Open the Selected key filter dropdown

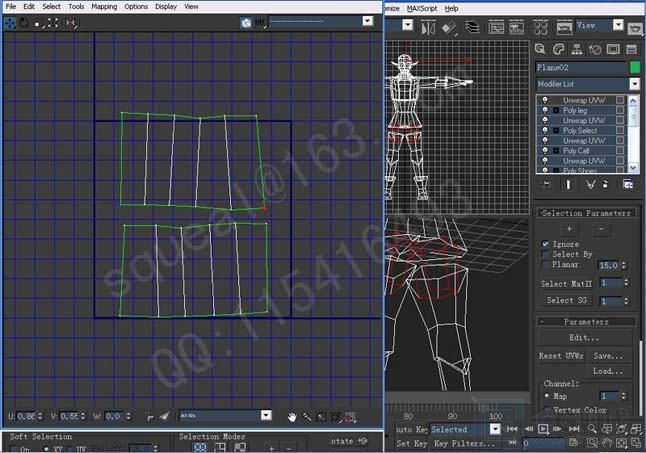[495, 429]
